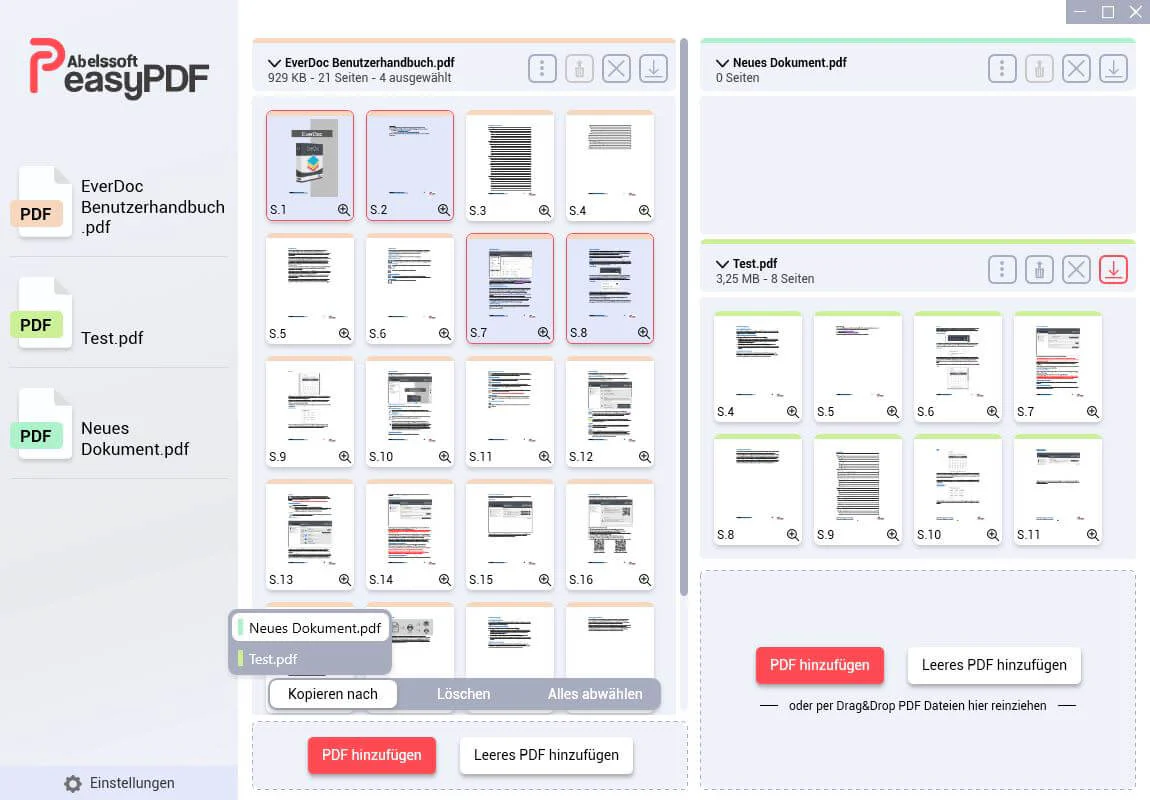Click download icon of EverDoc Benutzerhandbuch.pdf
The height and width of the screenshot is (800, 1150).
point(653,69)
